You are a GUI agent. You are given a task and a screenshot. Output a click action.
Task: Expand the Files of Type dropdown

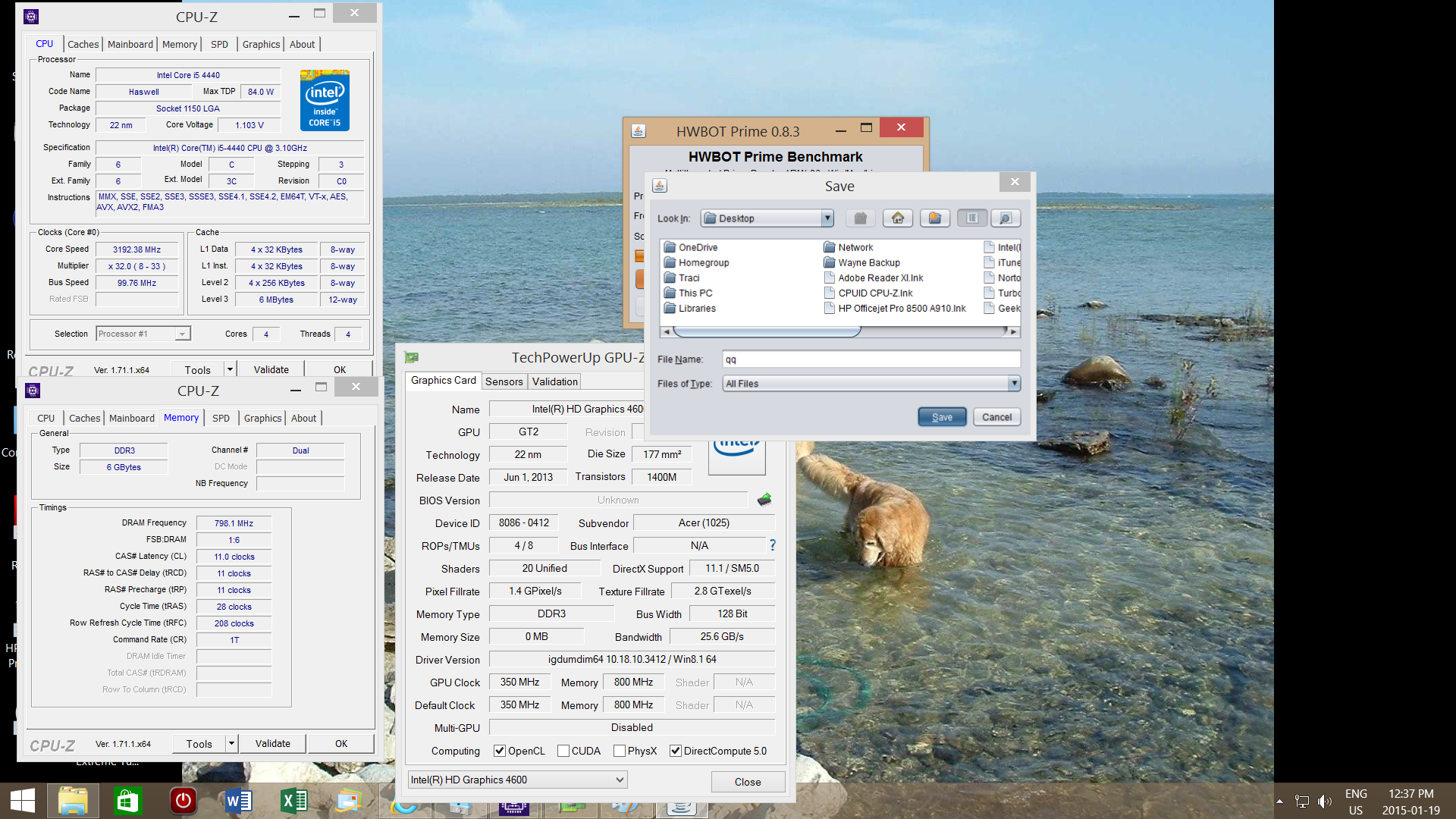click(1014, 384)
